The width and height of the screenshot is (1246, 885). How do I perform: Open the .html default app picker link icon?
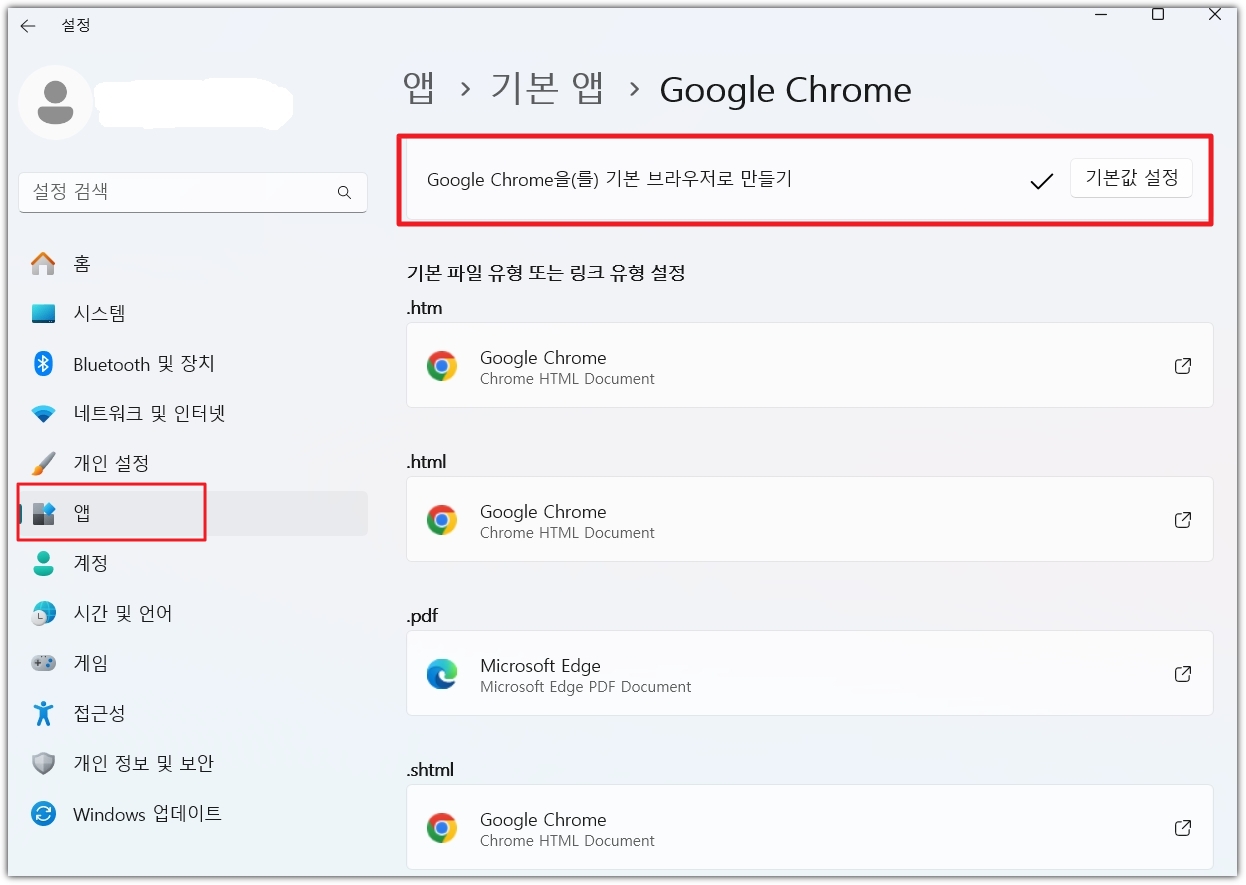tap(1183, 520)
